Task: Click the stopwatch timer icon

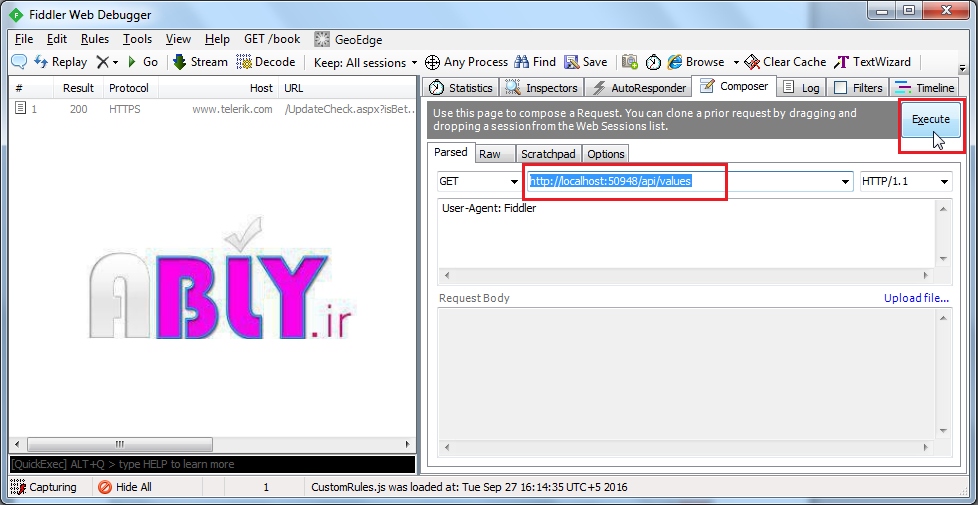Action: [x=653, y=62]
